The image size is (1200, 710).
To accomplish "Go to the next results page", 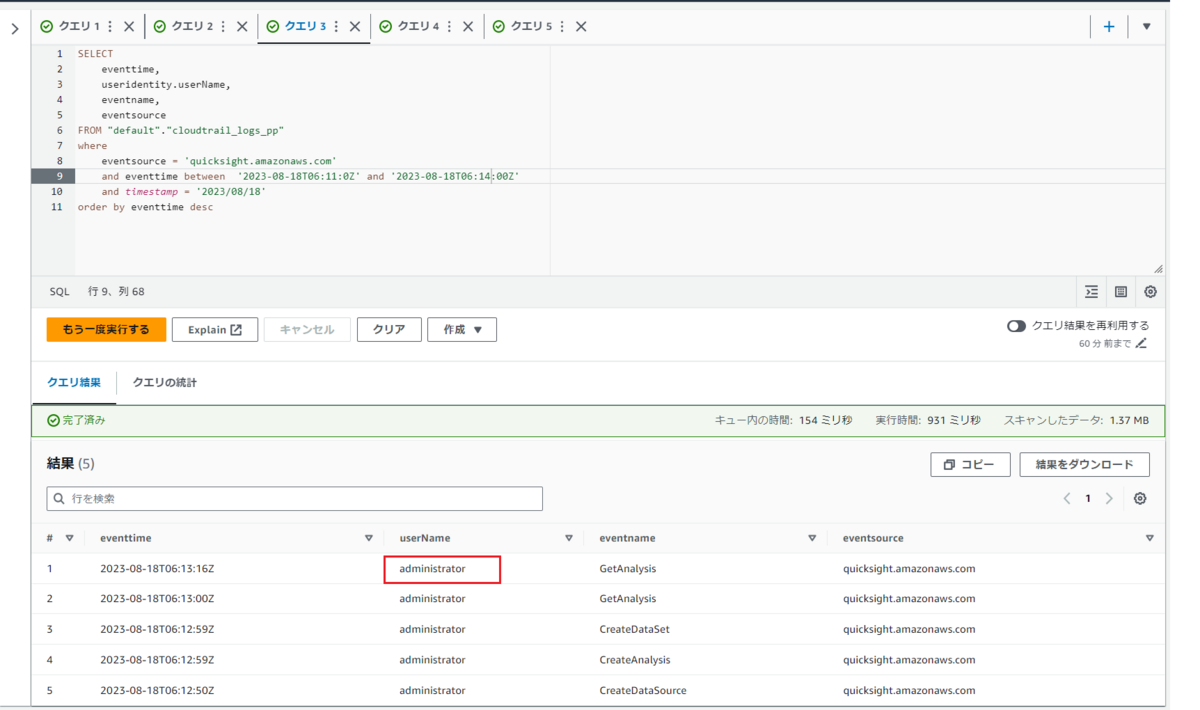I will tap(1109, 498).
